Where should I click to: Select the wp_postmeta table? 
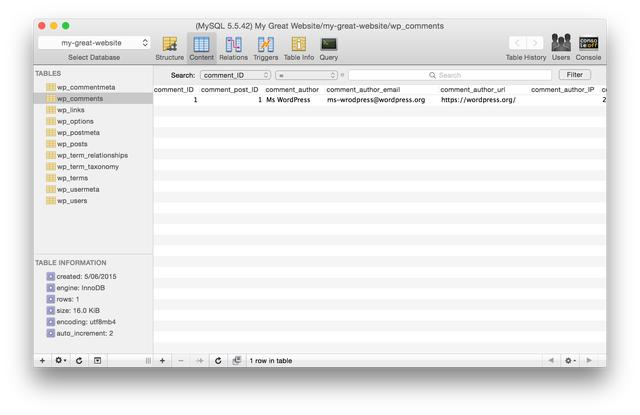(x=93, y=133)
